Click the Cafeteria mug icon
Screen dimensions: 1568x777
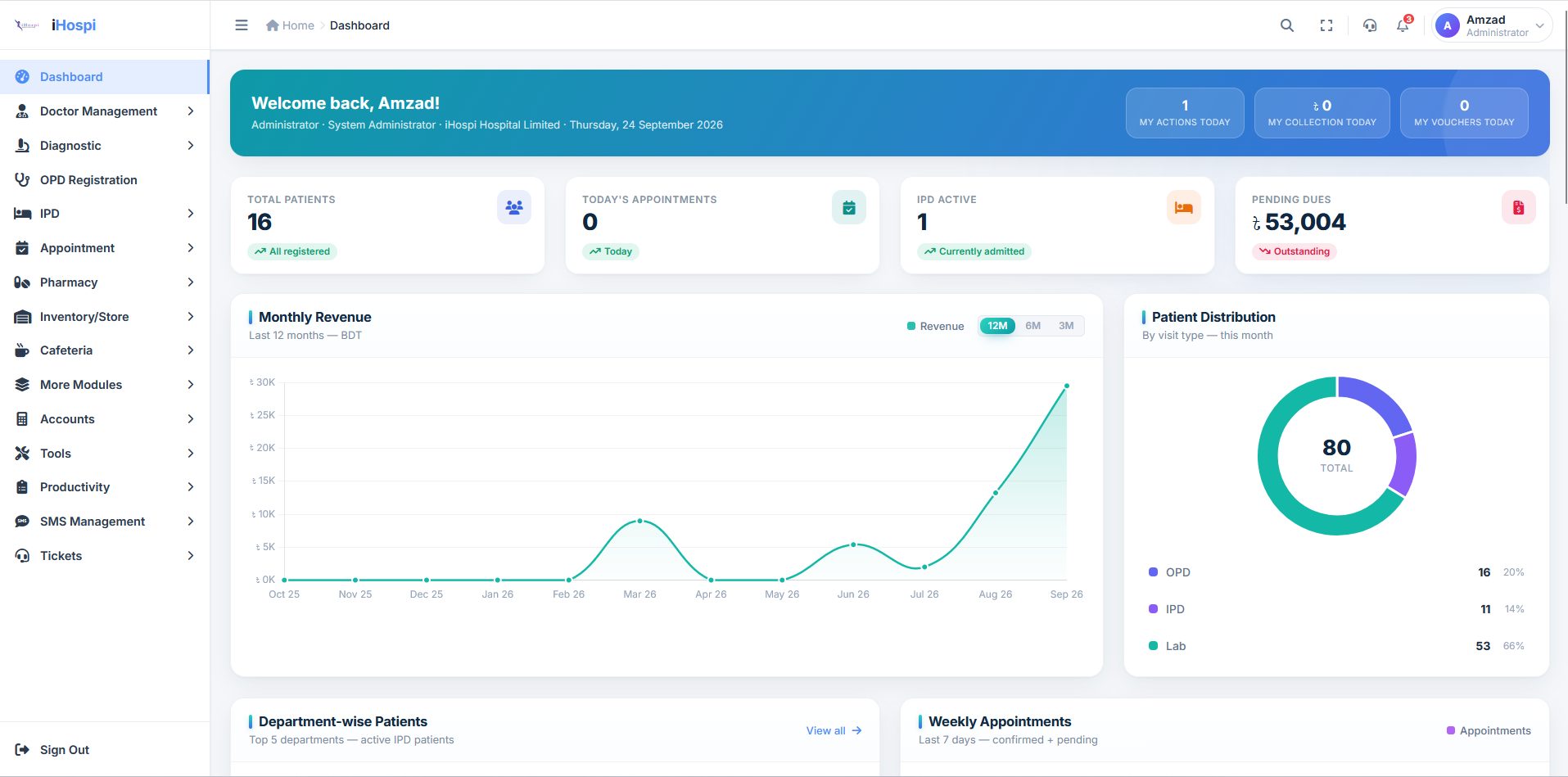(x=22, y=350)
